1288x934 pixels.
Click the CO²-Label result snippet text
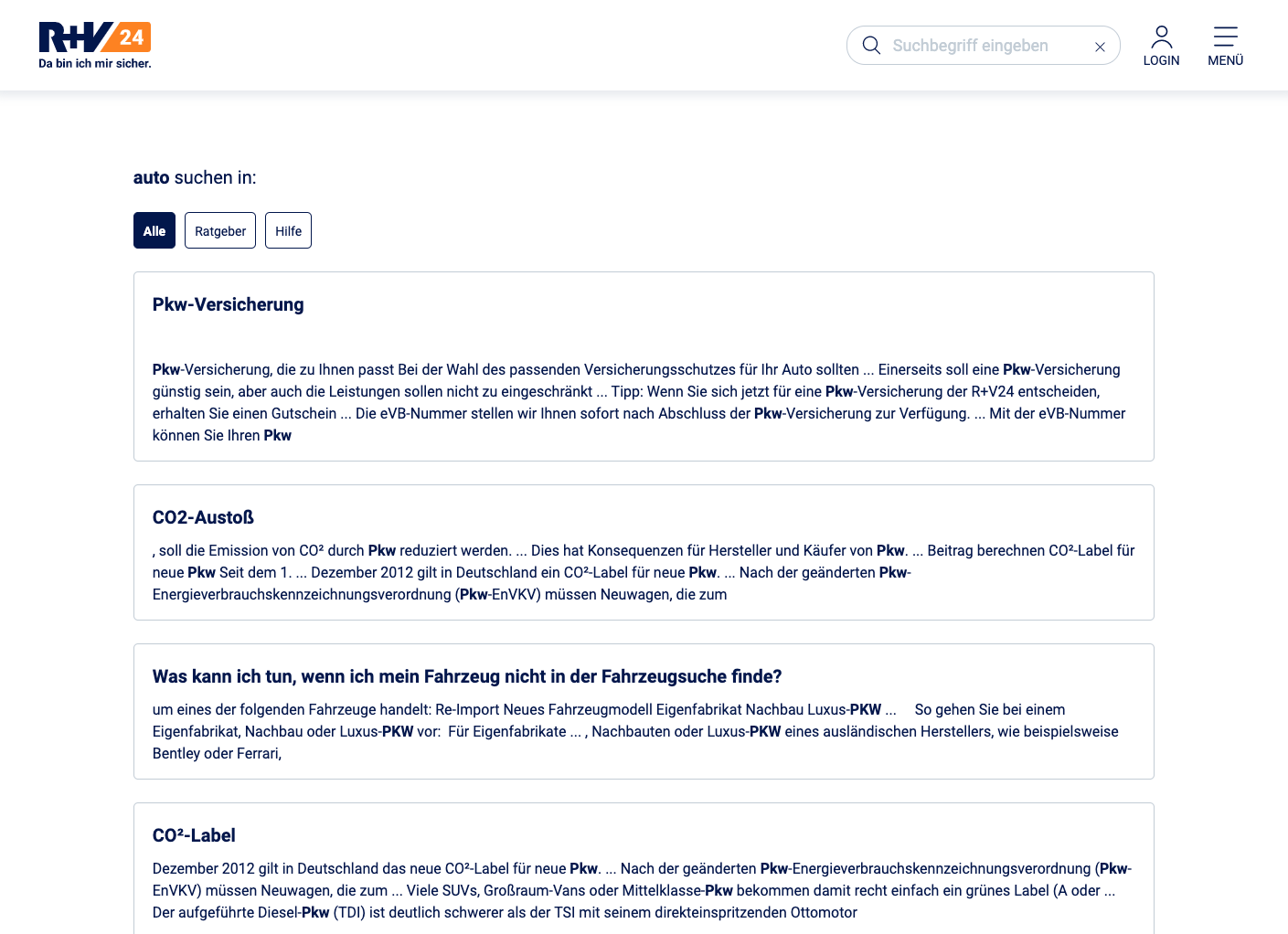coord(640,890)
